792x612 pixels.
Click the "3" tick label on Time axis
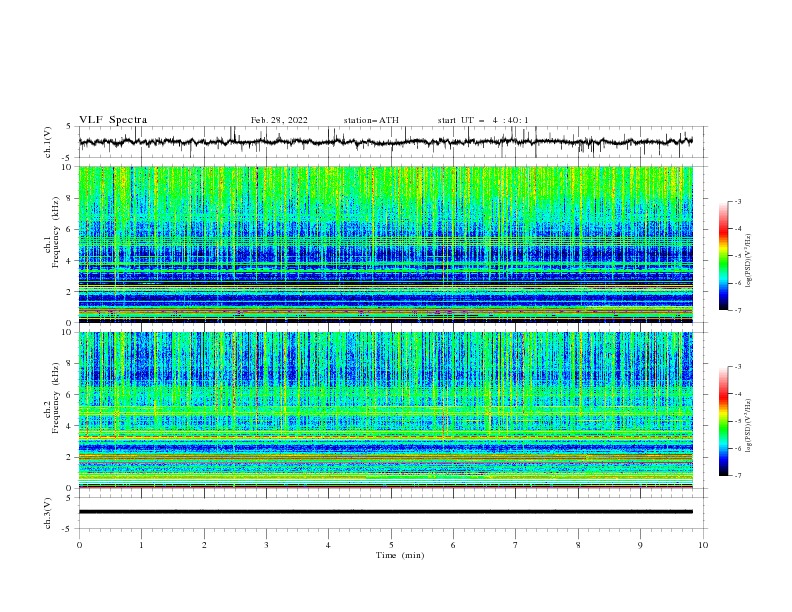266,545
